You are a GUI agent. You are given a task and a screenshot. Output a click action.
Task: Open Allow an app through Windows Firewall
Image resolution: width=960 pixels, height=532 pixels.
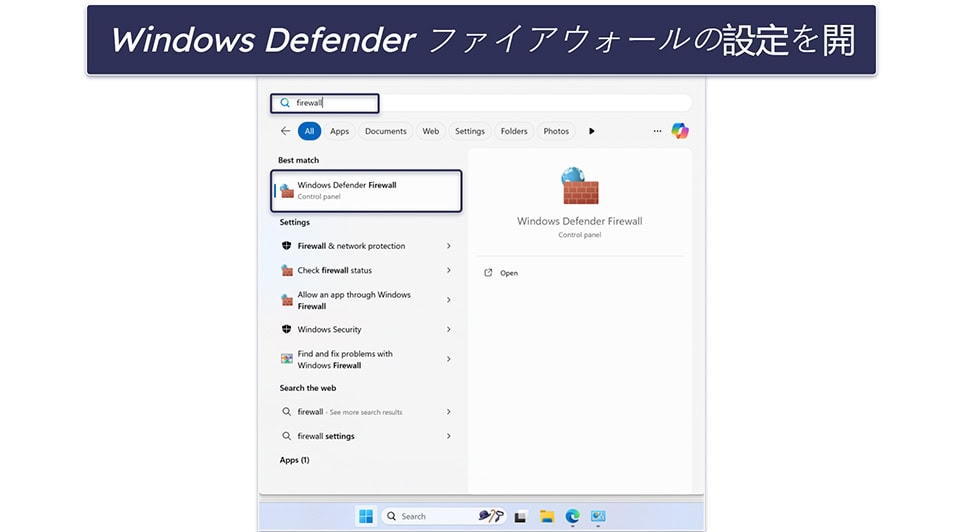coord(366,300)
